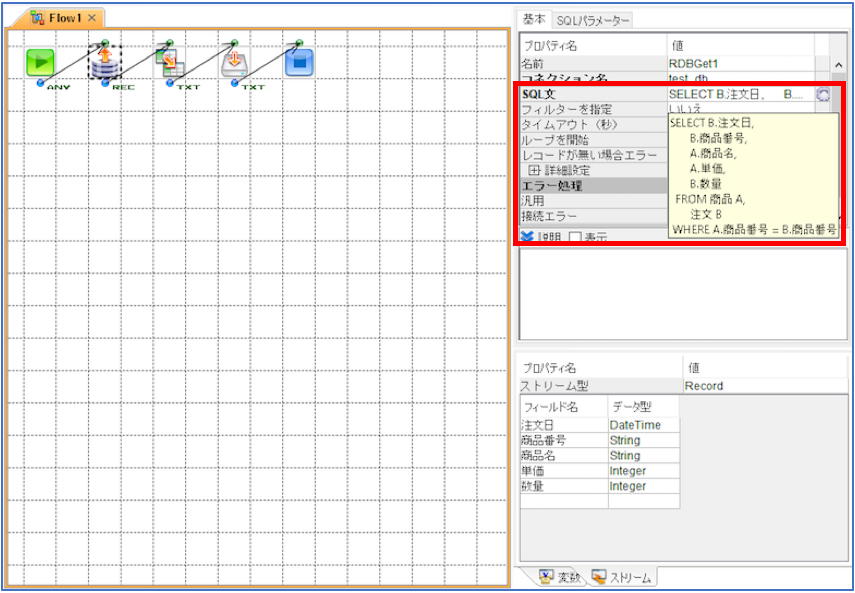Select the 注文日 field row
855x593 pixels.
[x=600, y=425]
